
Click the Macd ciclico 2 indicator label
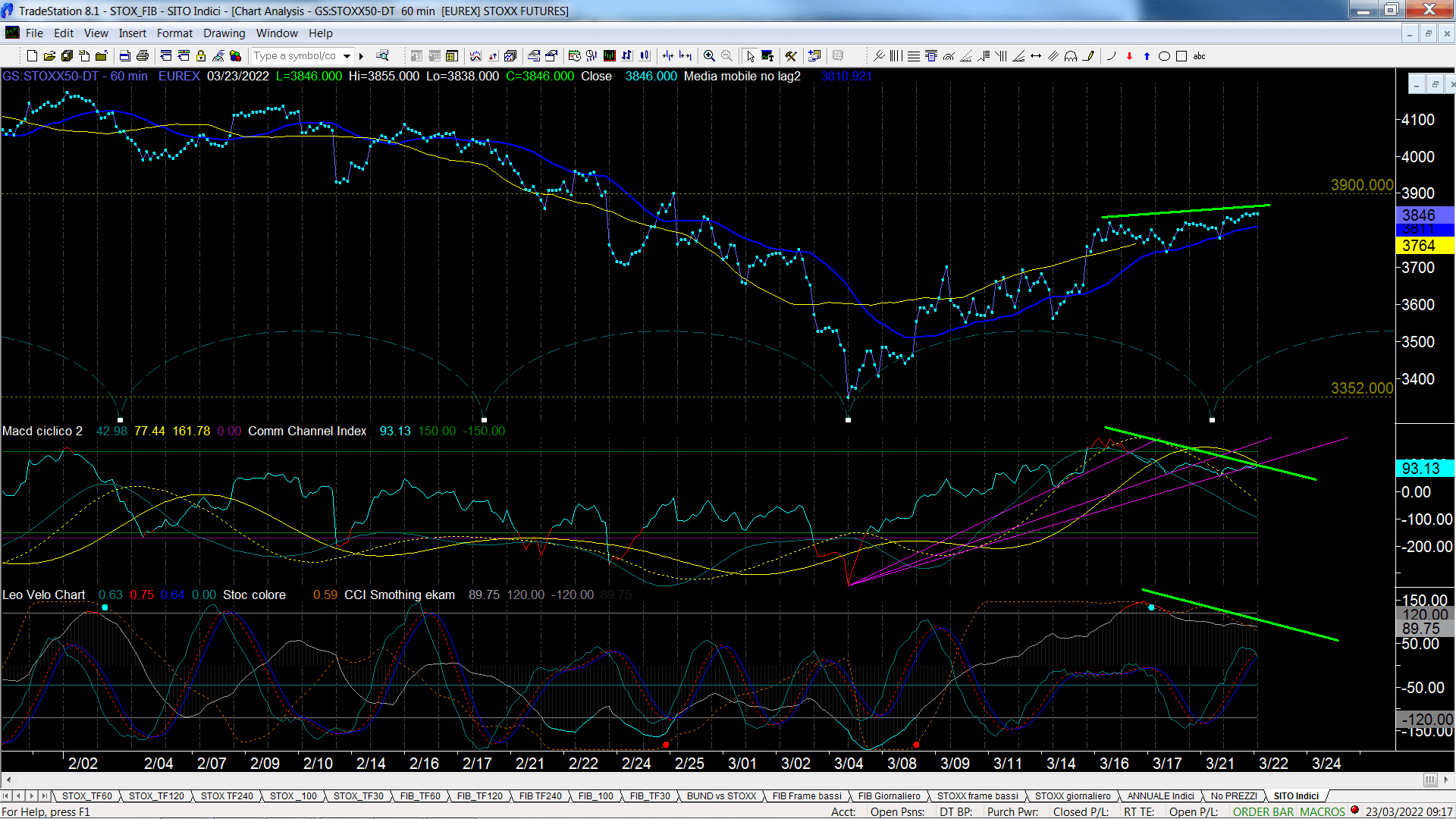(42, 431)
